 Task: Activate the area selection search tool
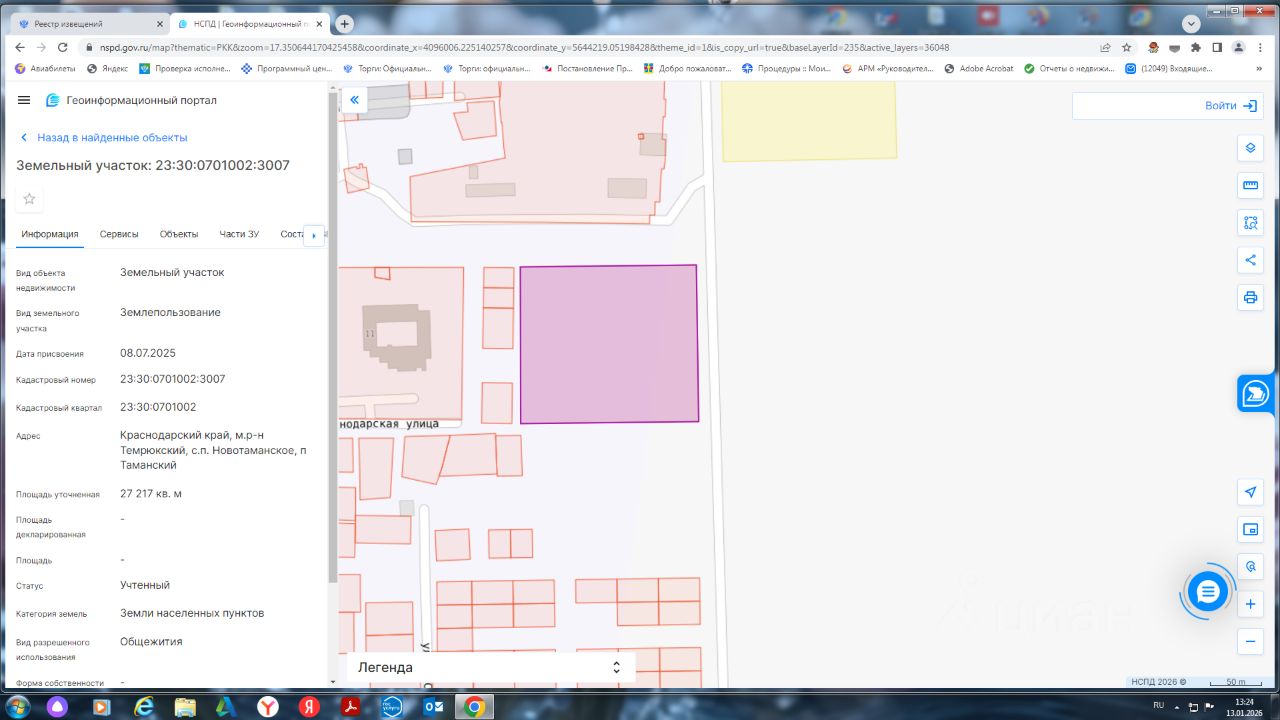click(x=1250, y=223)
